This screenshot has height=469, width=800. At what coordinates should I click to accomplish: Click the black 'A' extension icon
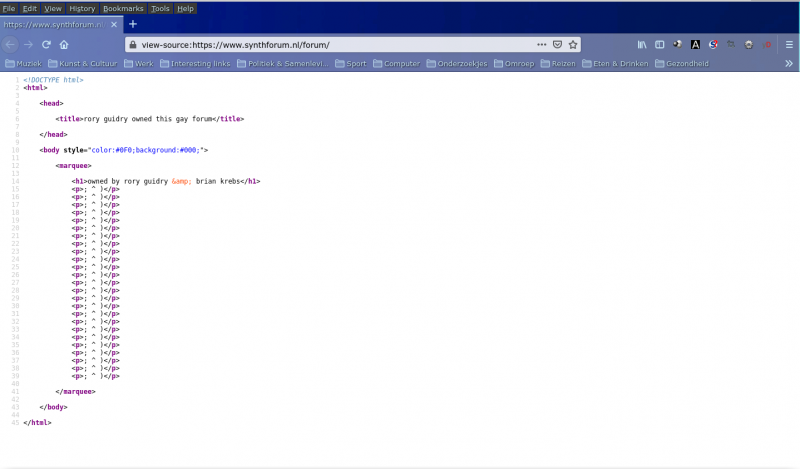tap(695, 45)
